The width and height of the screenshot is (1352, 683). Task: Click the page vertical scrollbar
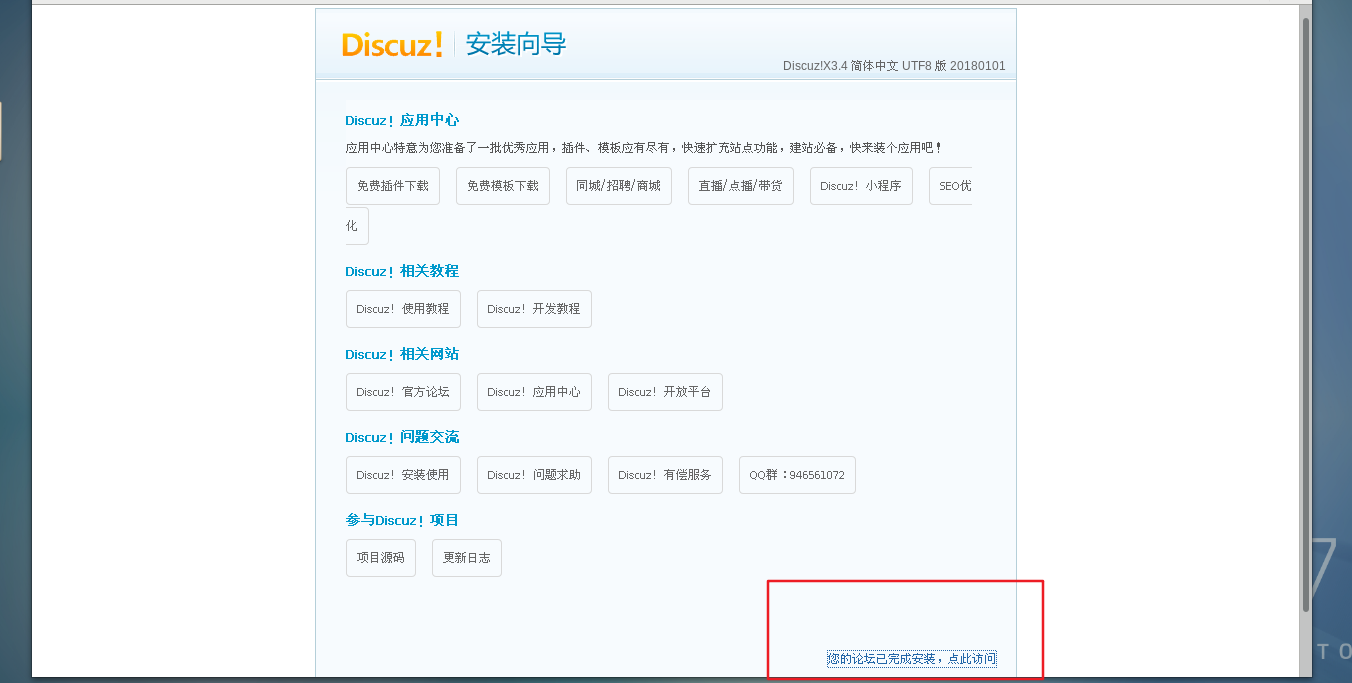tap(1305, 314)
